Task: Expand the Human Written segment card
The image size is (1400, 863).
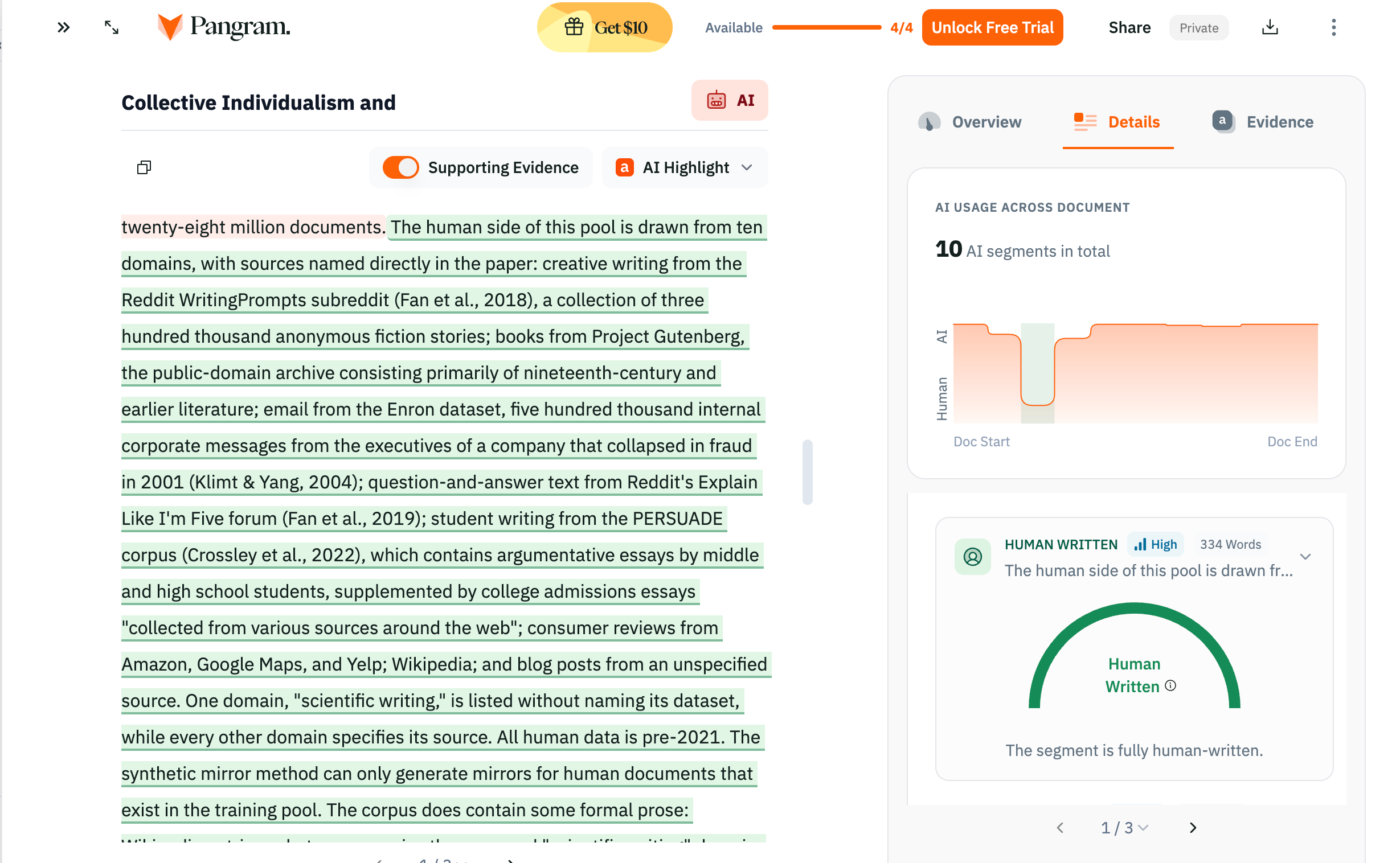Action: coord(1305,557)
